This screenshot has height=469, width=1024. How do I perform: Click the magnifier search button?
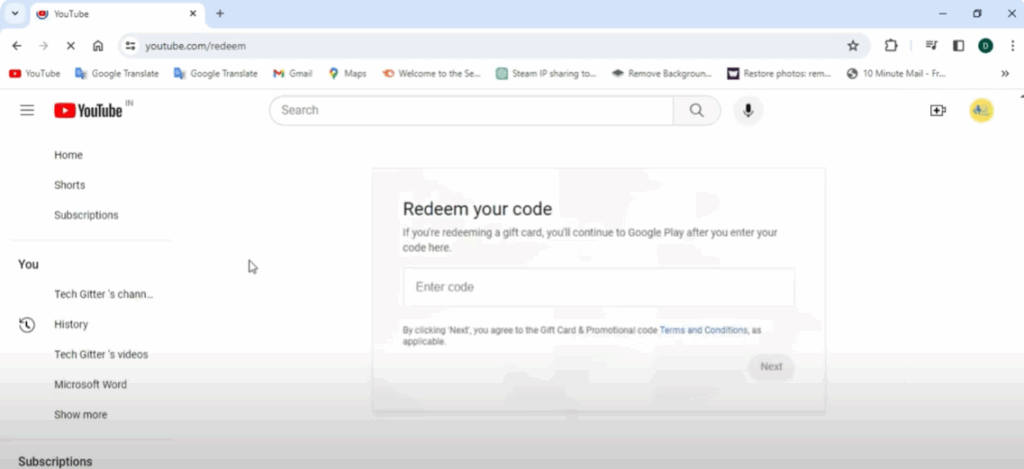(x=697, y=110)
